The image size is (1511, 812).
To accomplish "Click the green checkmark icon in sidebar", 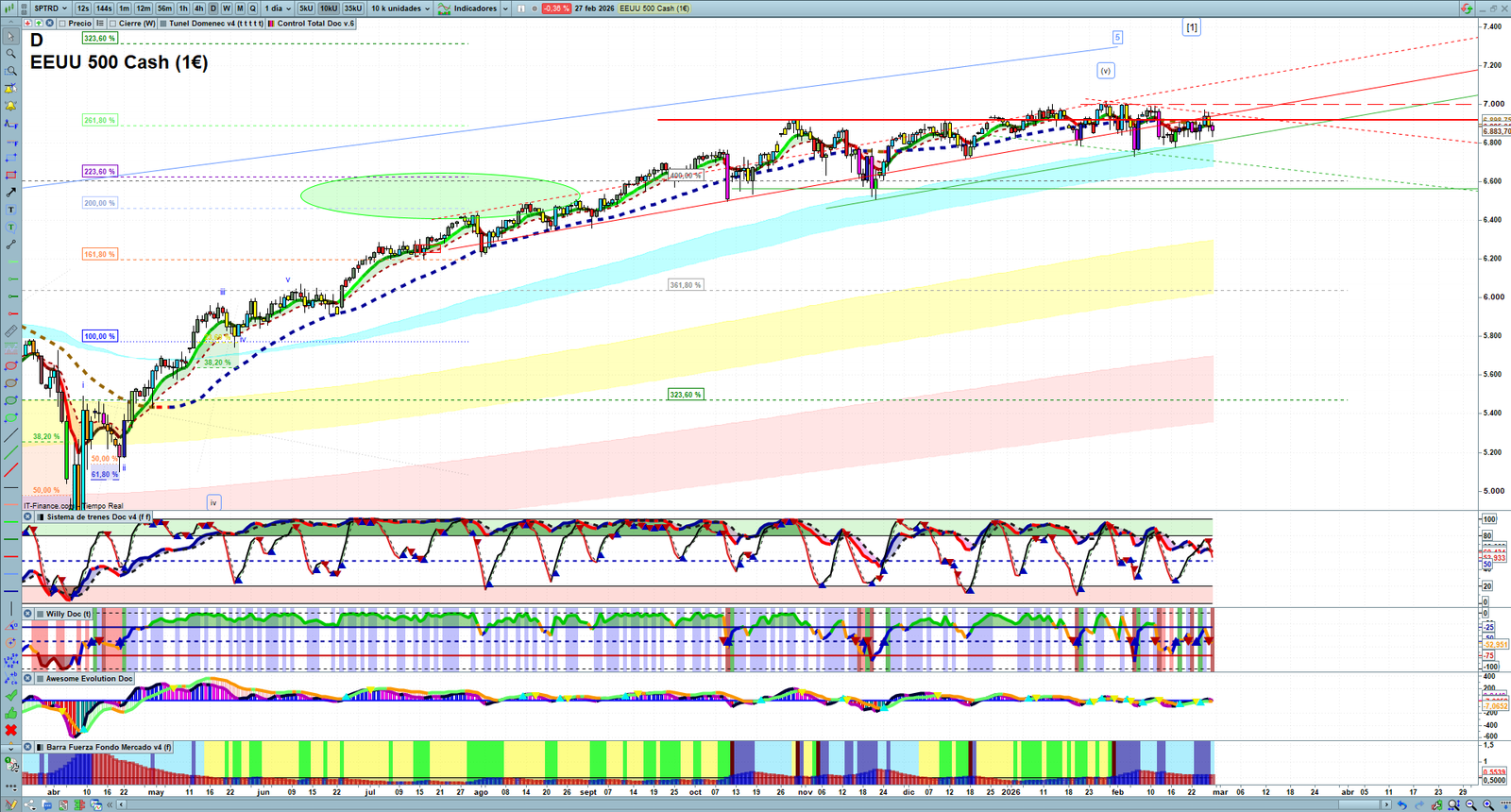I will 10,696.
